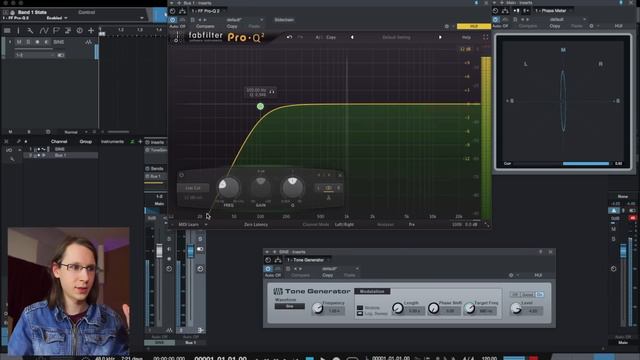Select the Instruments tab in console
The image size is (640, 360).
pyautogui.click(x=112, y=142)
